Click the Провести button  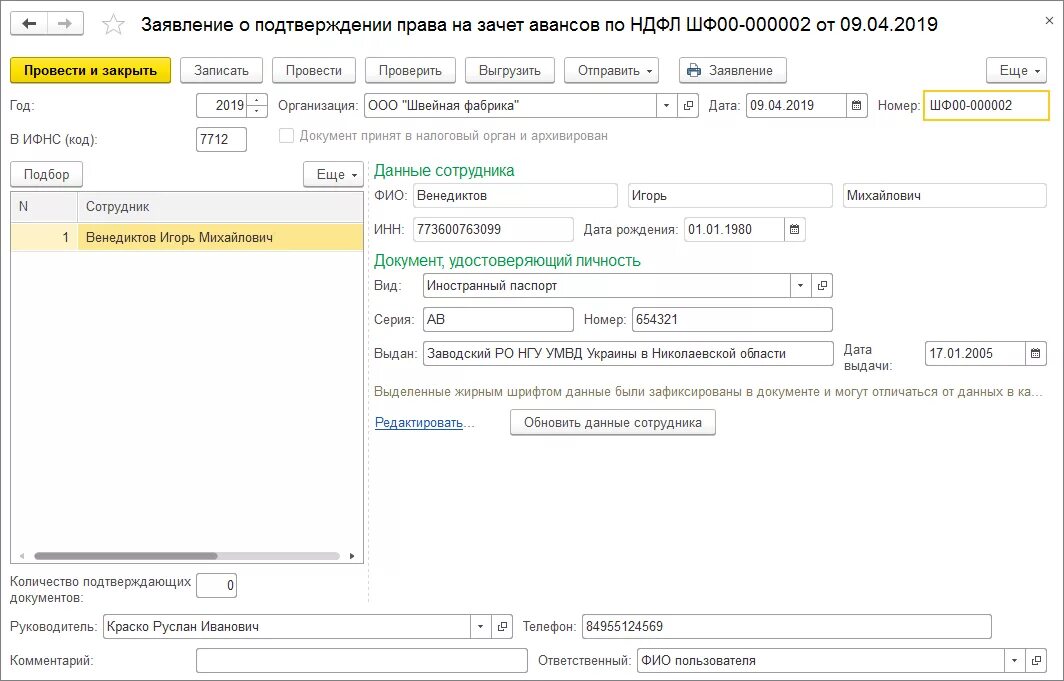point(314,71)
